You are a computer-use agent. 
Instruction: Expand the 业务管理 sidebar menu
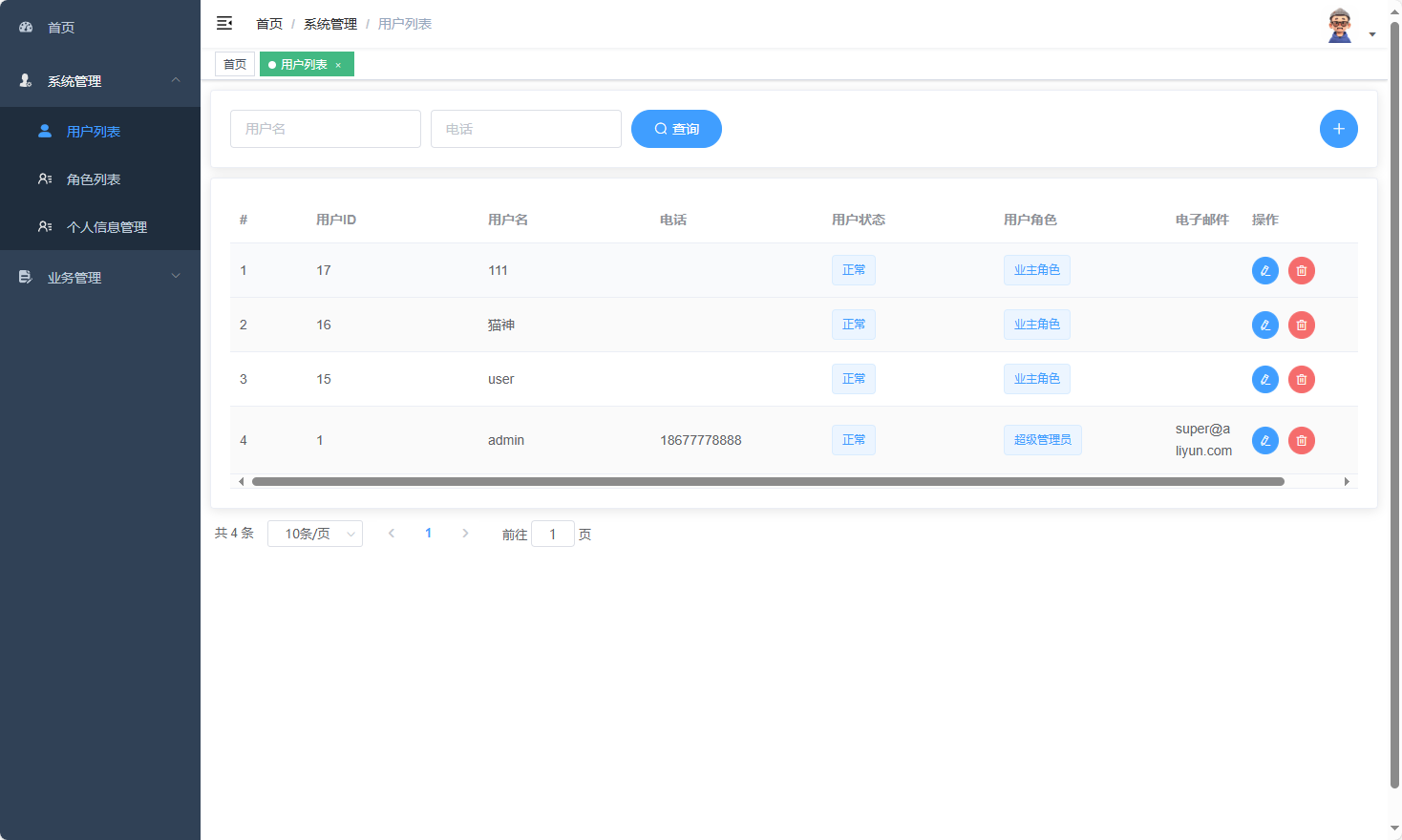point(99,278)
